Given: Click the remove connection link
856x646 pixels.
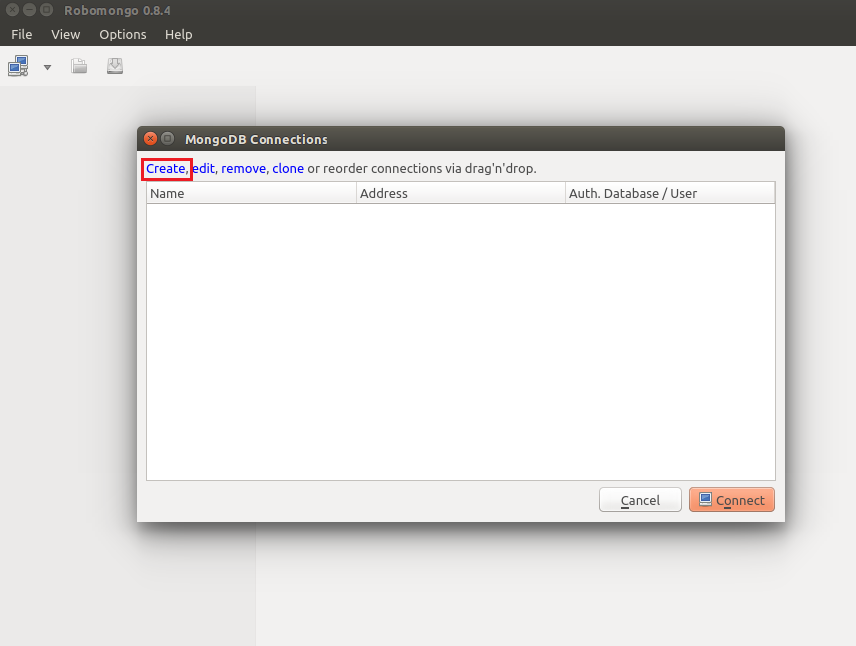Looking at the screenshot, I should (x=243, y=168).
